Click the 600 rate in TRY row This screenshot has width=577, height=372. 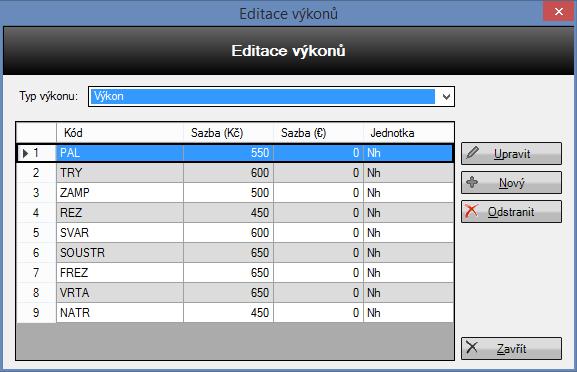click(228, 173)
